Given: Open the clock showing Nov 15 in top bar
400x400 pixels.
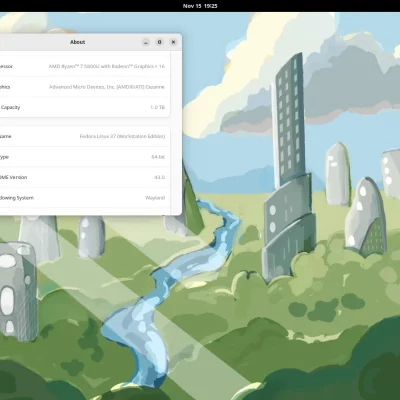Looking at the screenshot, I should pyautogui.click(x=200, y=6).
